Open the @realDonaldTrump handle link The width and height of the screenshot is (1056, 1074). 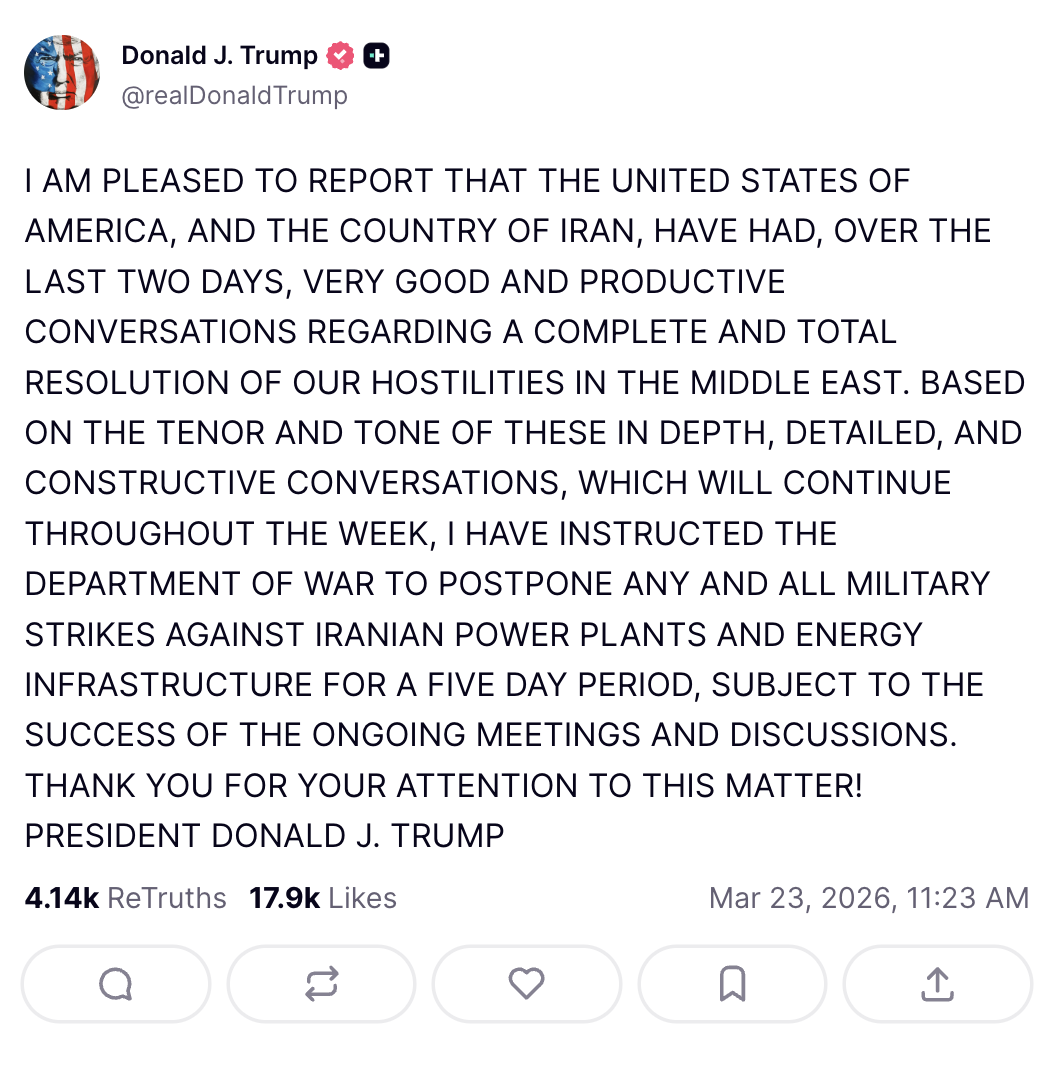[235, 96]
